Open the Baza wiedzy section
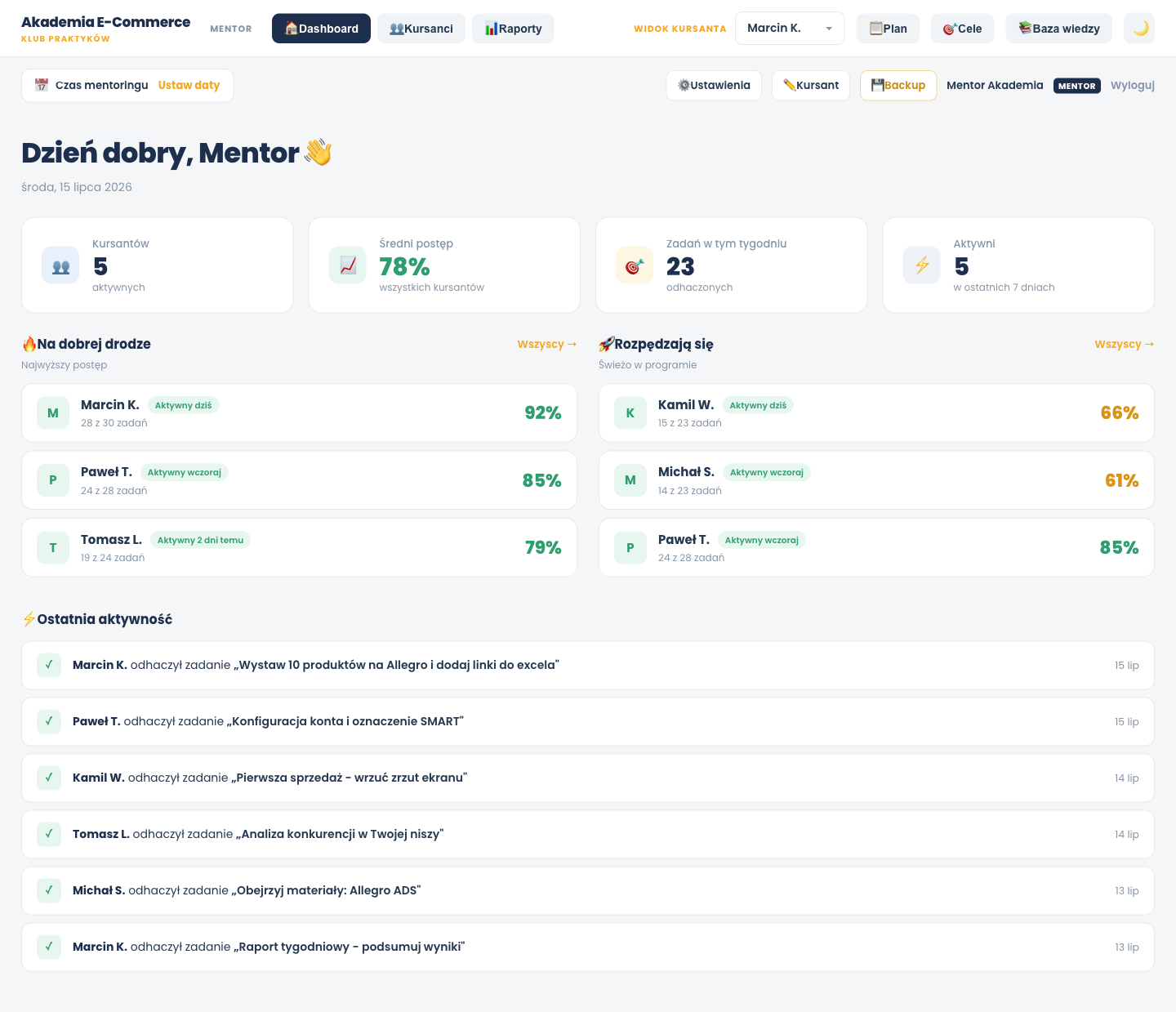 coord(1058,29)
